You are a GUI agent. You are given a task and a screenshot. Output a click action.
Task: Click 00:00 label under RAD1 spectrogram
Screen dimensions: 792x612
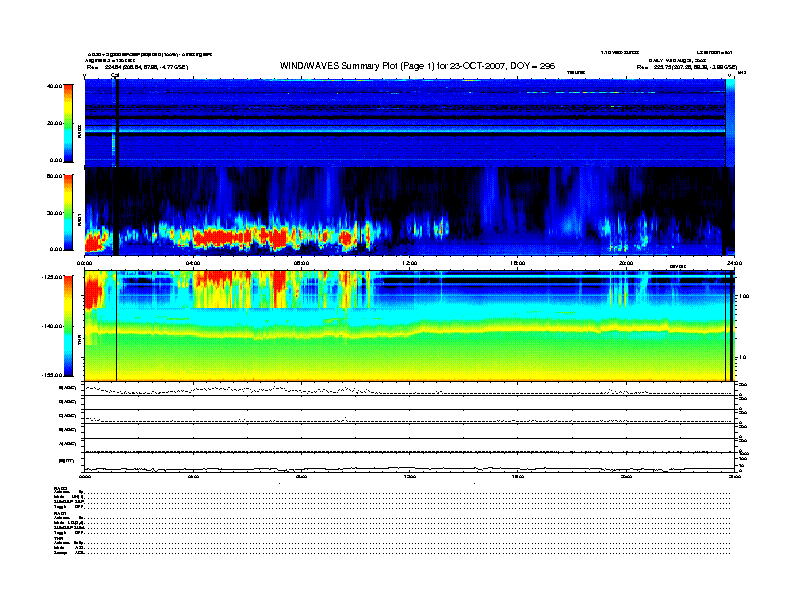coord(84,263)
